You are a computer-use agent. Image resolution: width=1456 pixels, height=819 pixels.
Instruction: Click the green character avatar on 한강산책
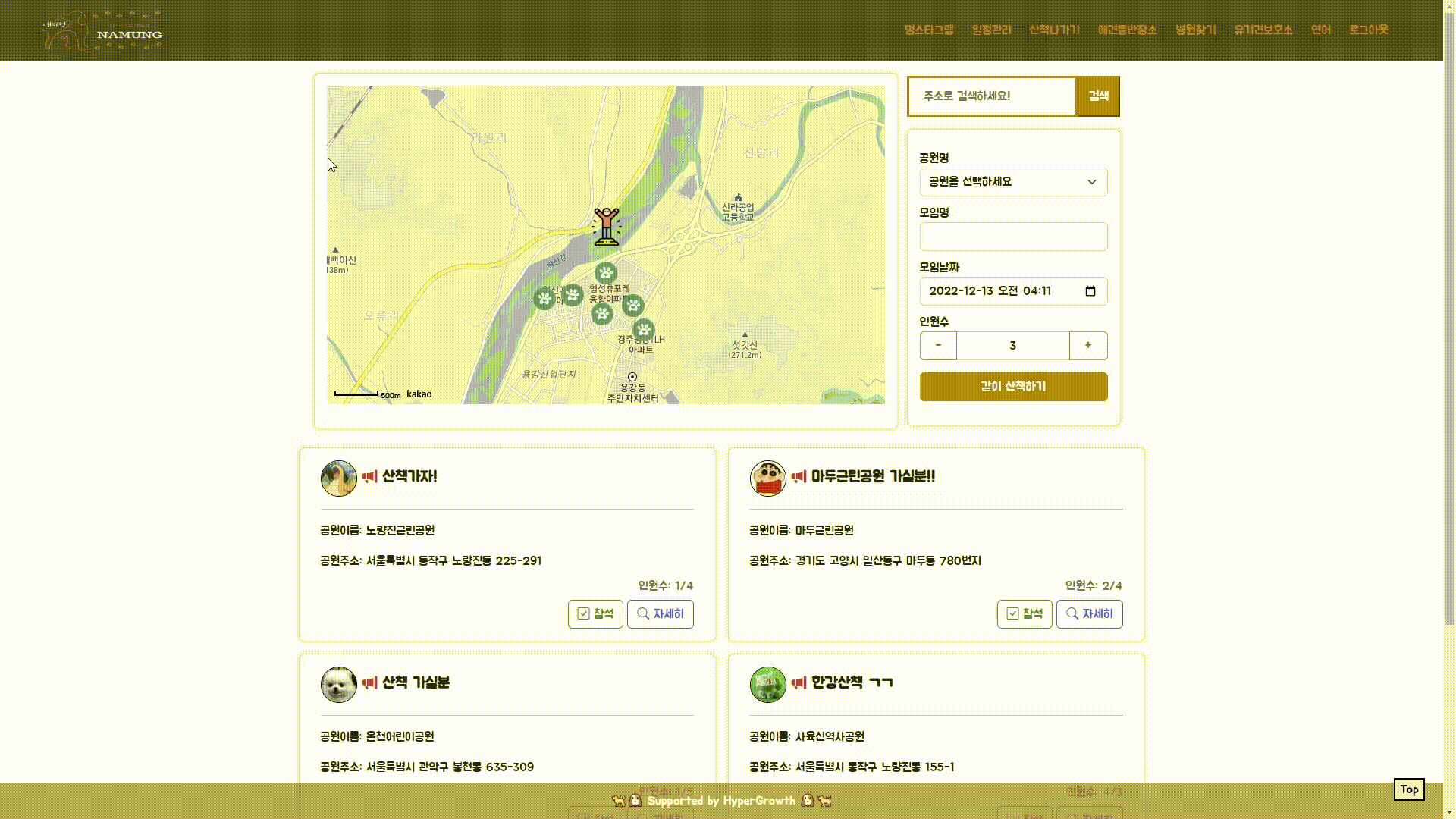tap(767, 684)
